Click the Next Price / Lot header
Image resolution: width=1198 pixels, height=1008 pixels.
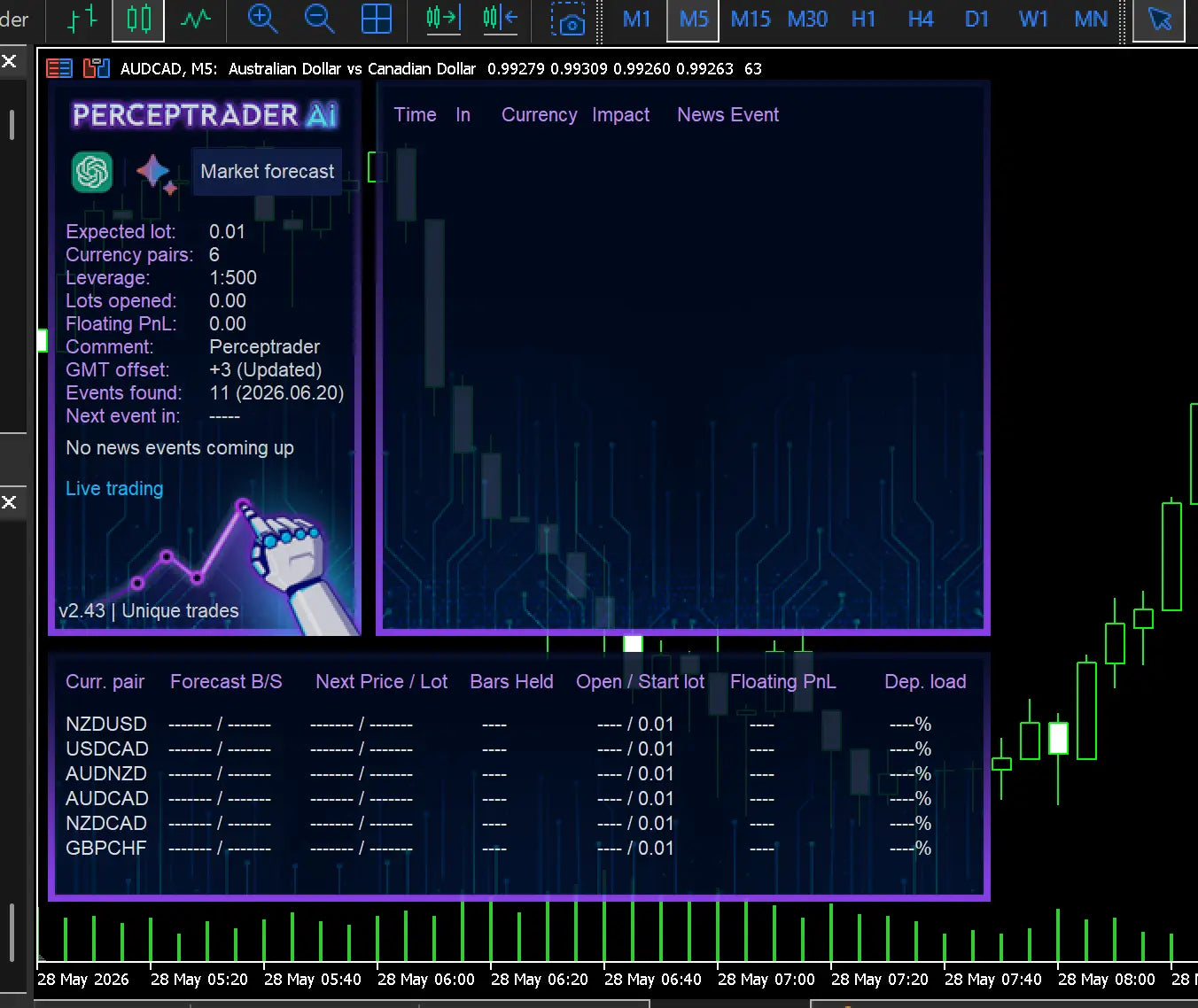(x=381, y=681)
